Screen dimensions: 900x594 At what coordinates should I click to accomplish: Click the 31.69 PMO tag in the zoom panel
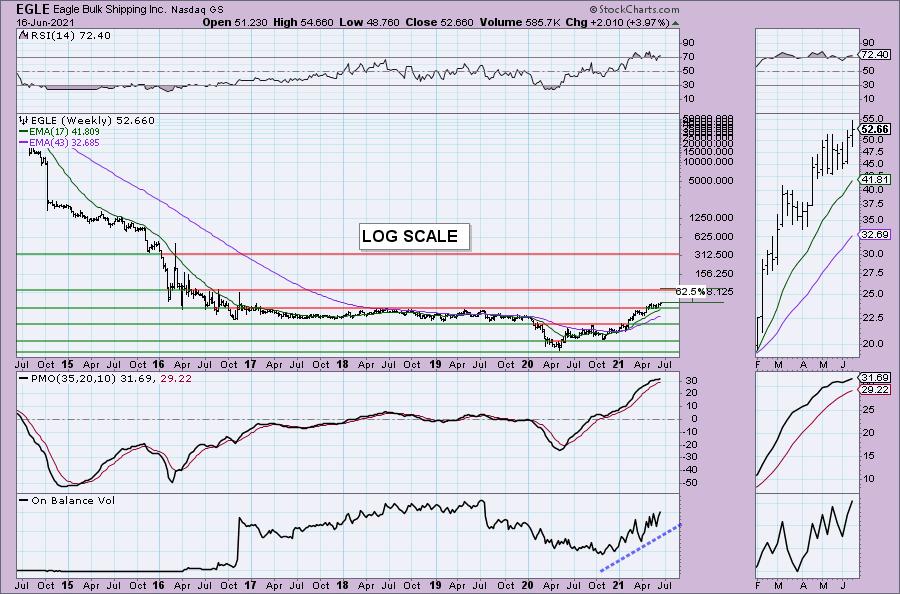pyautogui.click(x=876, y=378)
